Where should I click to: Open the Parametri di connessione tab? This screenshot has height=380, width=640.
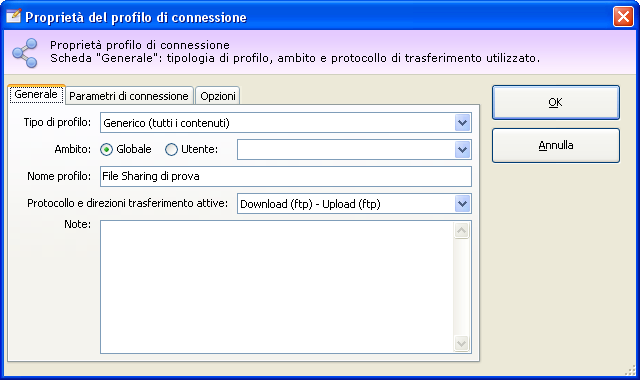pyautogui.click(x=129, y=96)
